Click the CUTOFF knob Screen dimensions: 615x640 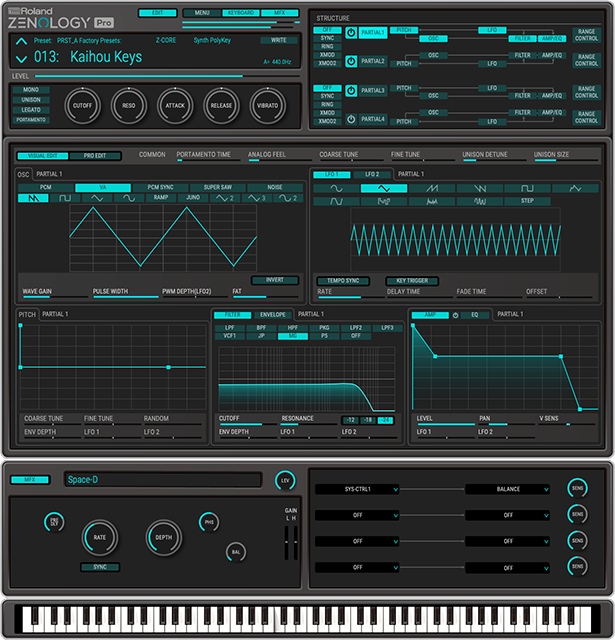[x=85, y=105]
